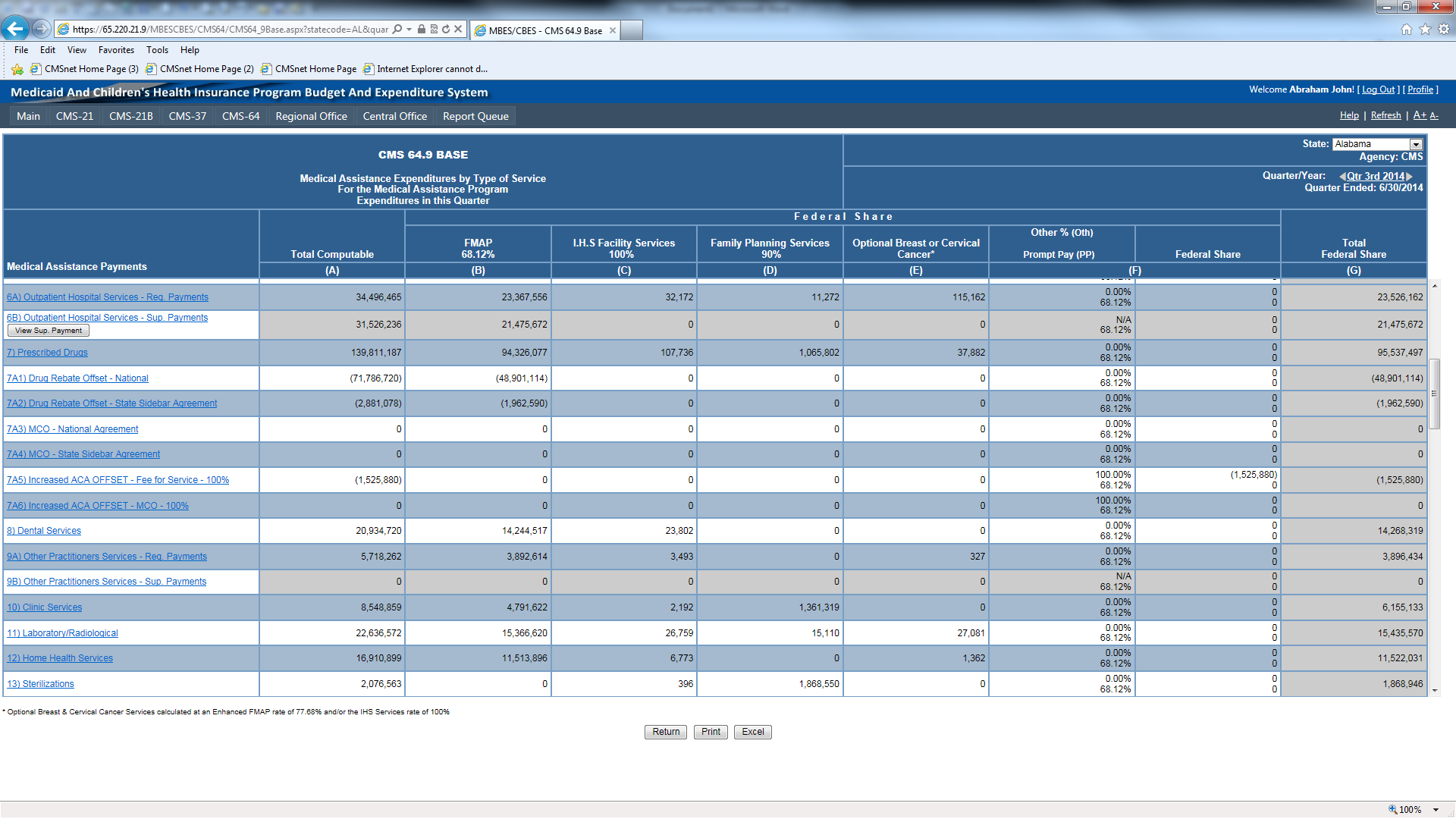1456x819 pixels.
Task: Expand the State dropdown showing Alabama
Action: [1416, 144]
